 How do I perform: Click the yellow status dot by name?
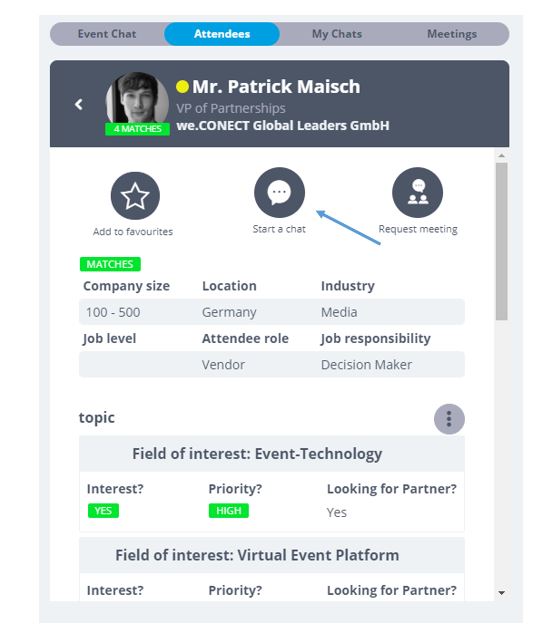coord(182,87)
